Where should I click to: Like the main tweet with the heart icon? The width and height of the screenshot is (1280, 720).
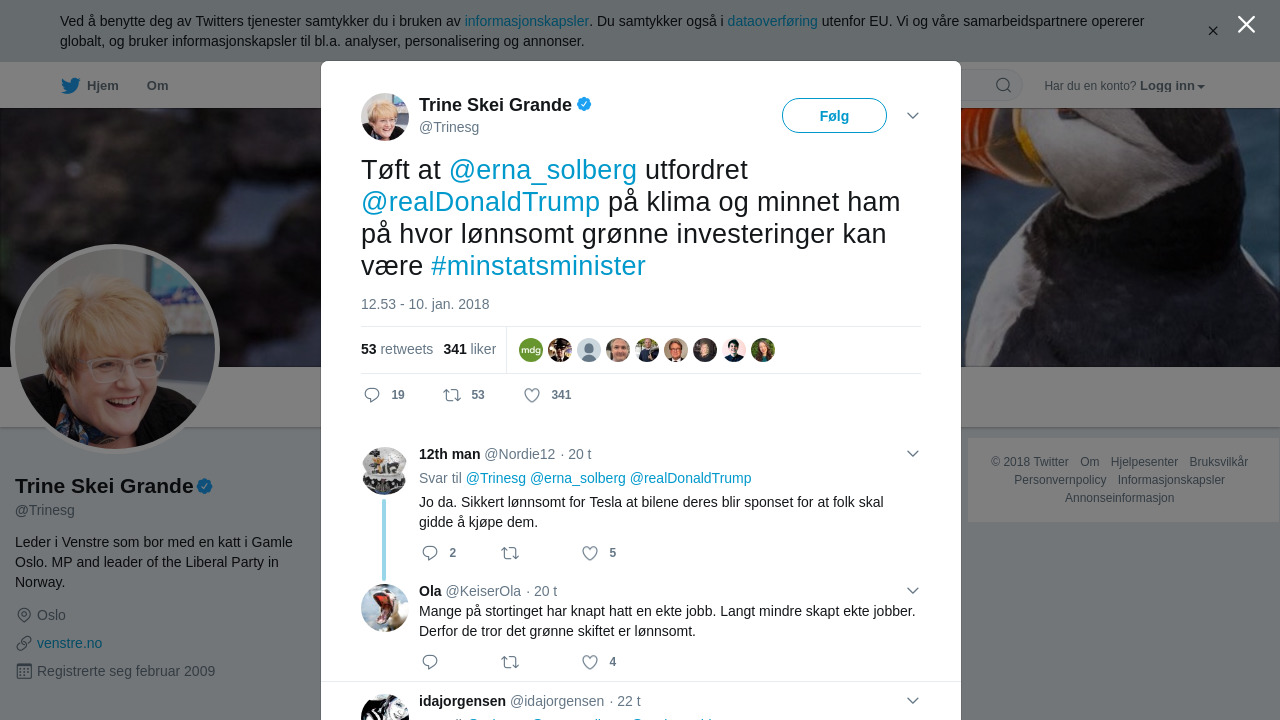pos(532,395)
